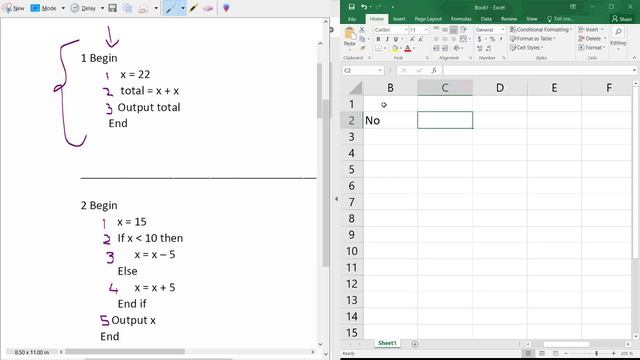Image resolution: width=640 pixels, height=360 pixels.
Task: Select the pink Eraser tool
Action: 208,8
